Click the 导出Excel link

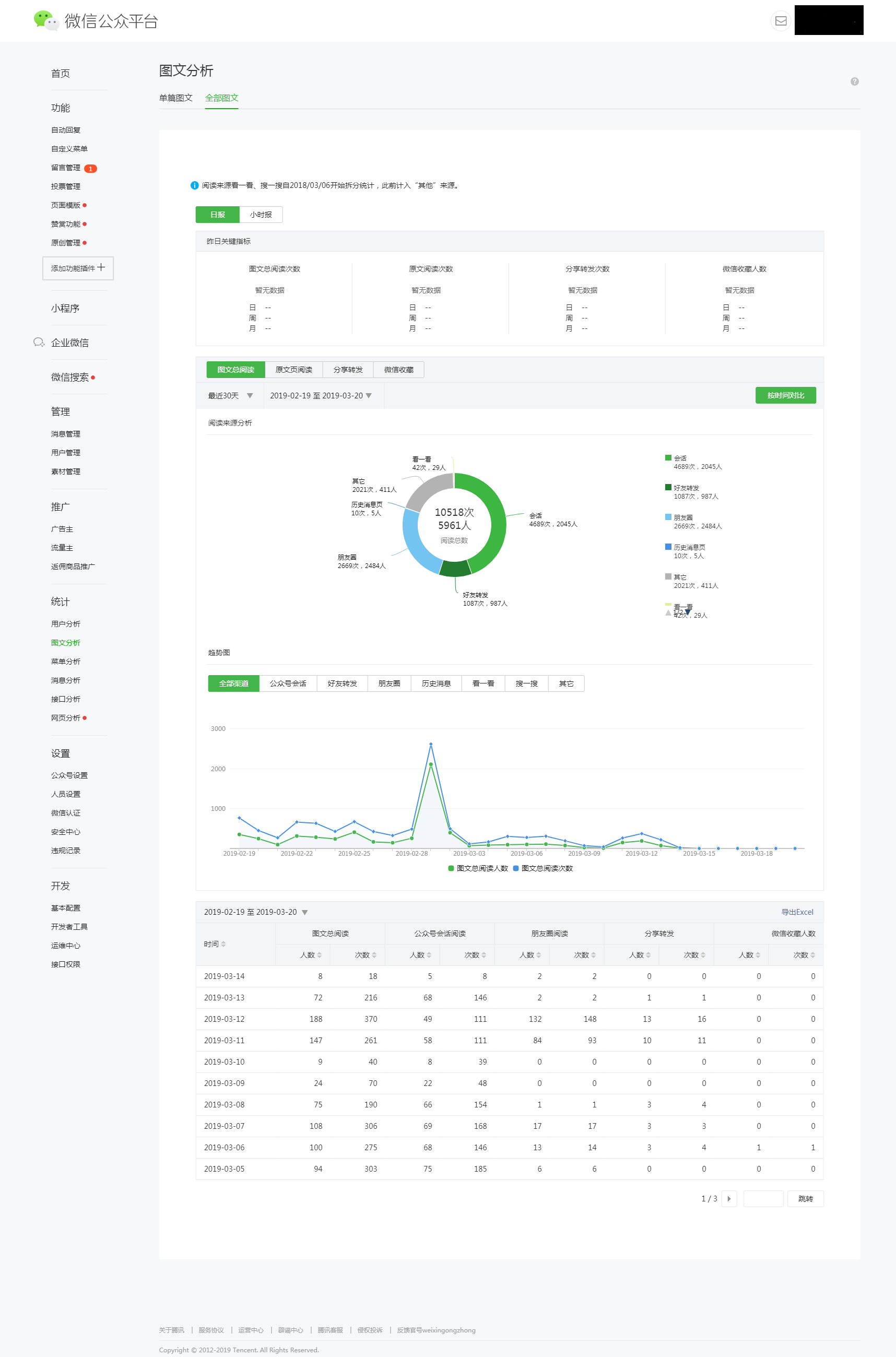(x=797, y=912)
